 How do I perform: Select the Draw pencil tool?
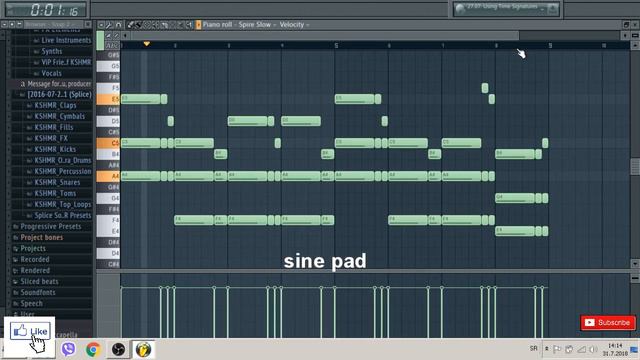tap(130, 25)
